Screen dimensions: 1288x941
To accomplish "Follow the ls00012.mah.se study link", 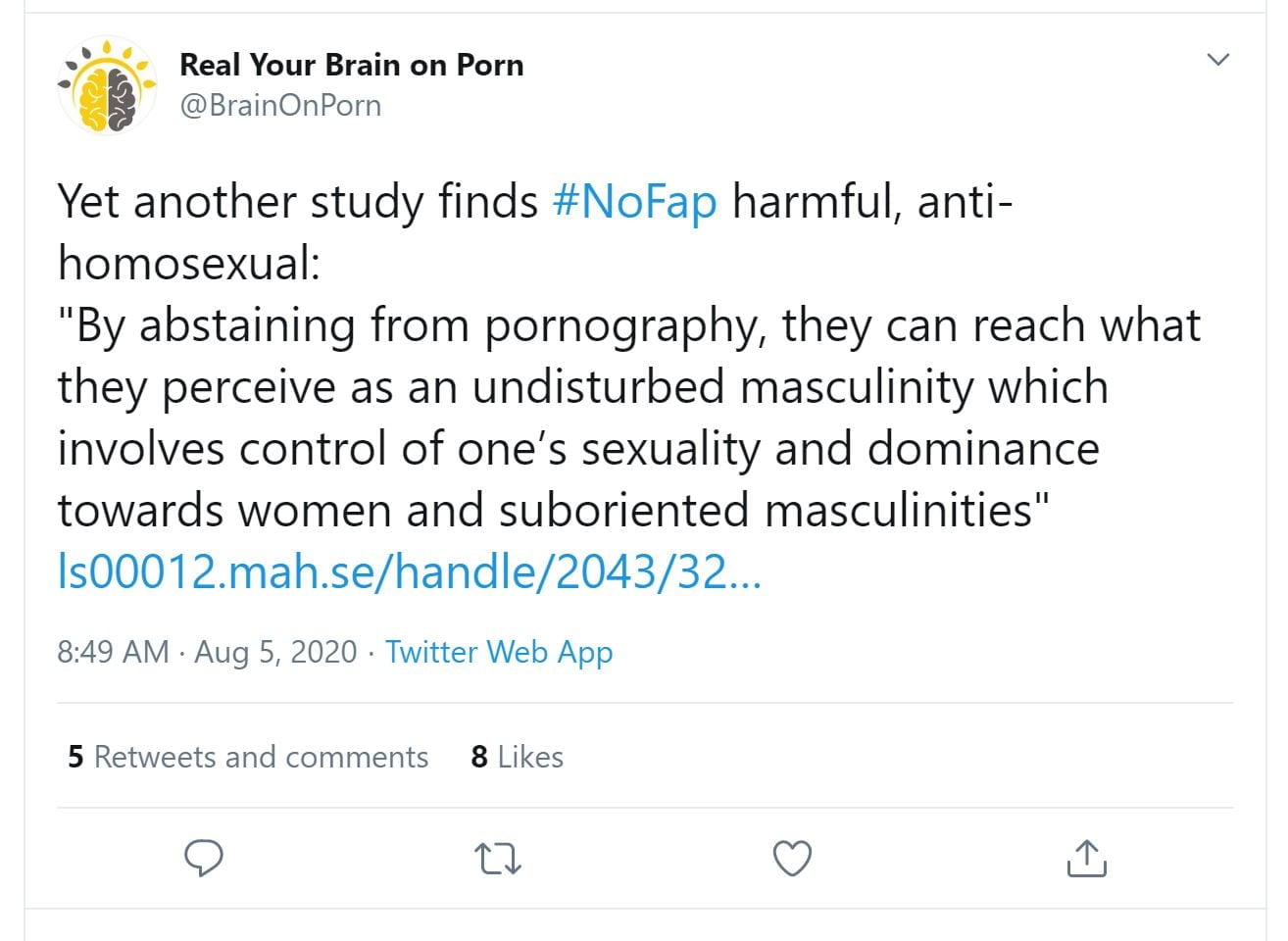I will [409, 572].
